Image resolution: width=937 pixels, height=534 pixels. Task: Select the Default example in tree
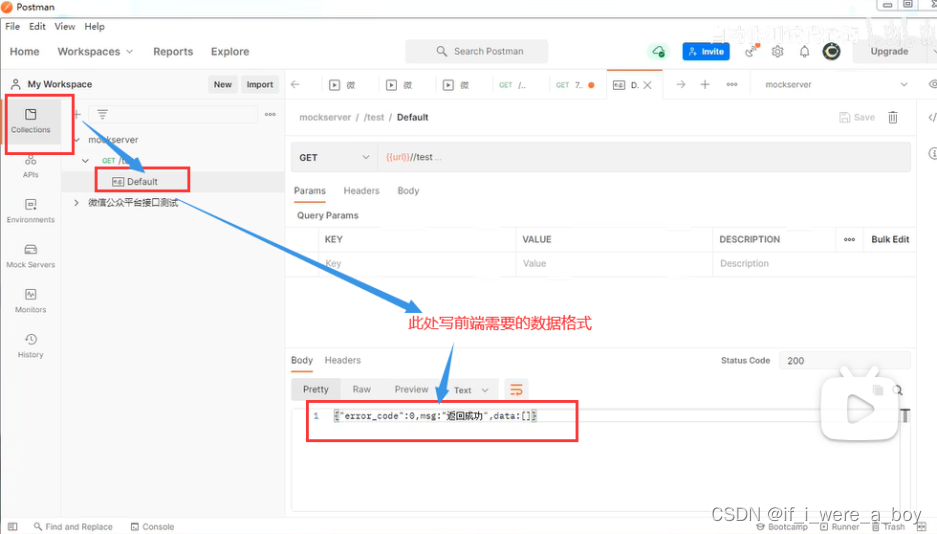coord(142,182)
